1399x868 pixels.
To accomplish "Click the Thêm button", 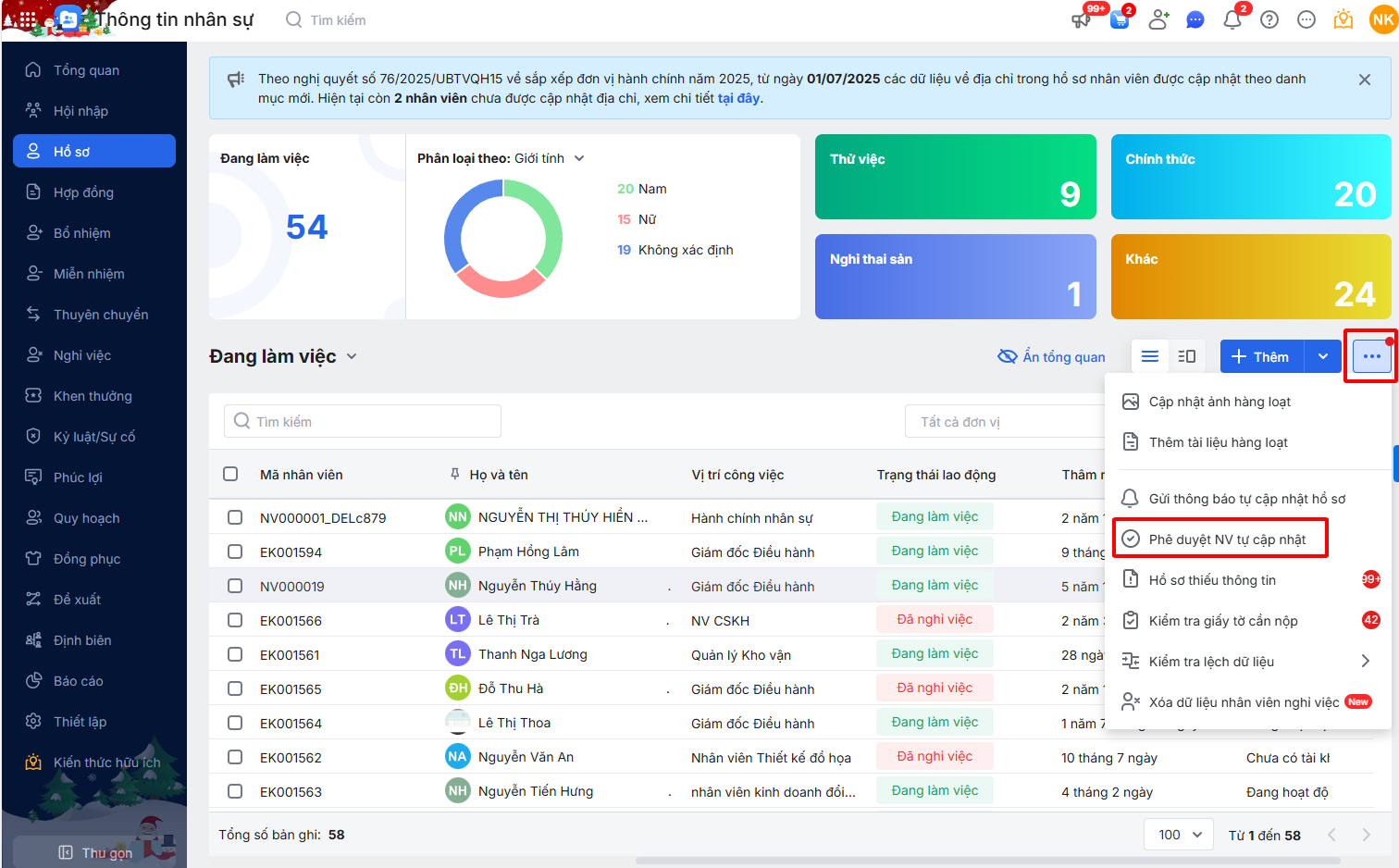I will coord(1261,356).
